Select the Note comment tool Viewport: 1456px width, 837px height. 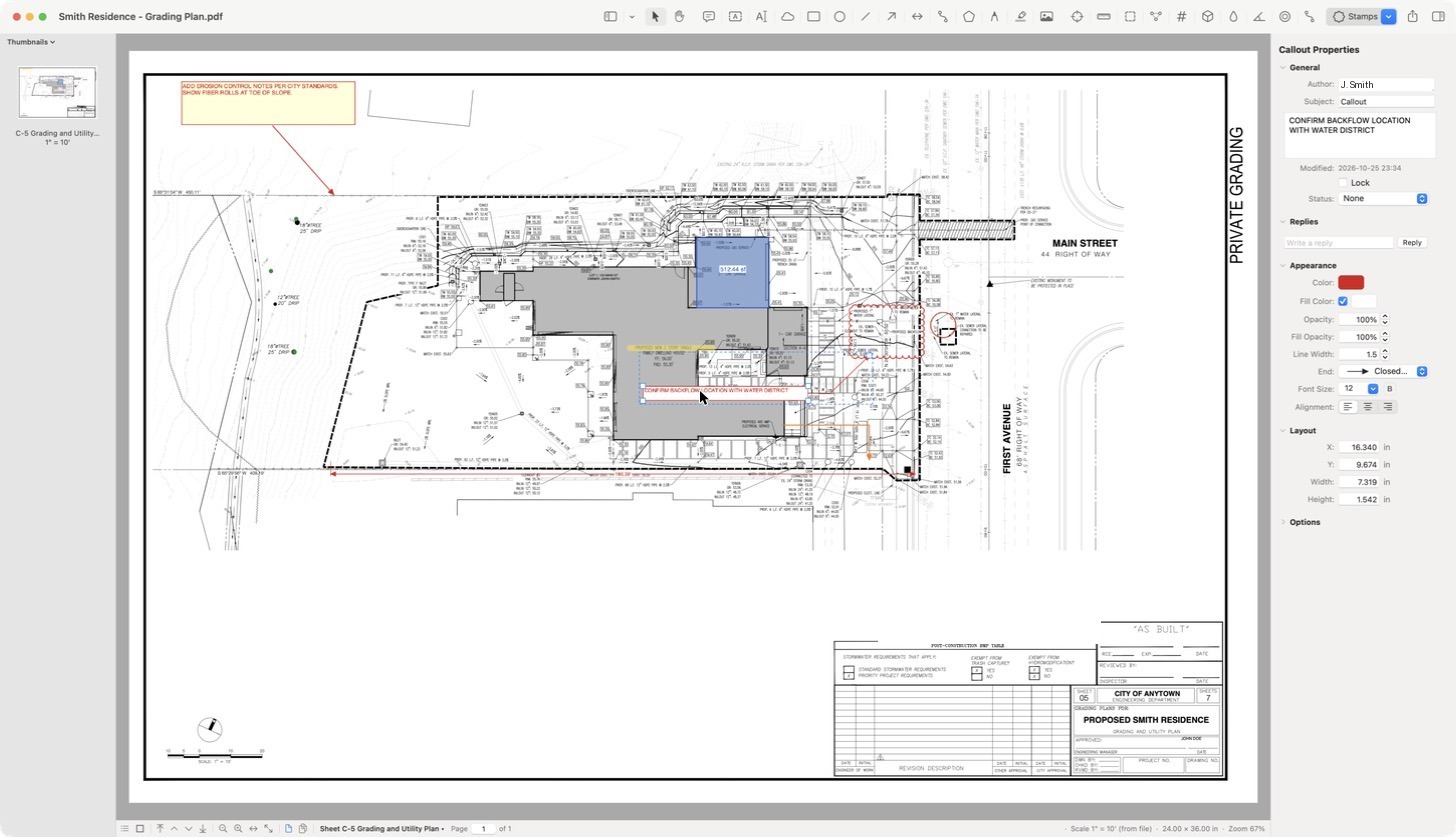tap(709, 17)
